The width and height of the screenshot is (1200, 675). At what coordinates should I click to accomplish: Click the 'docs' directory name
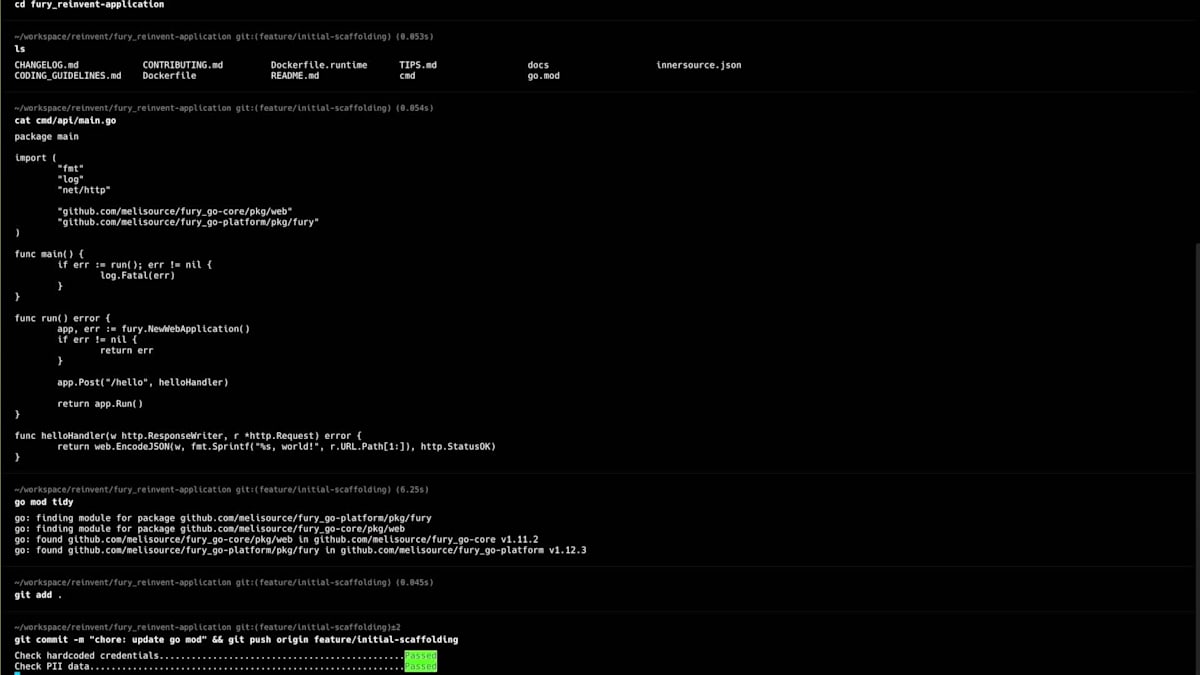click(x=538, y=65)
